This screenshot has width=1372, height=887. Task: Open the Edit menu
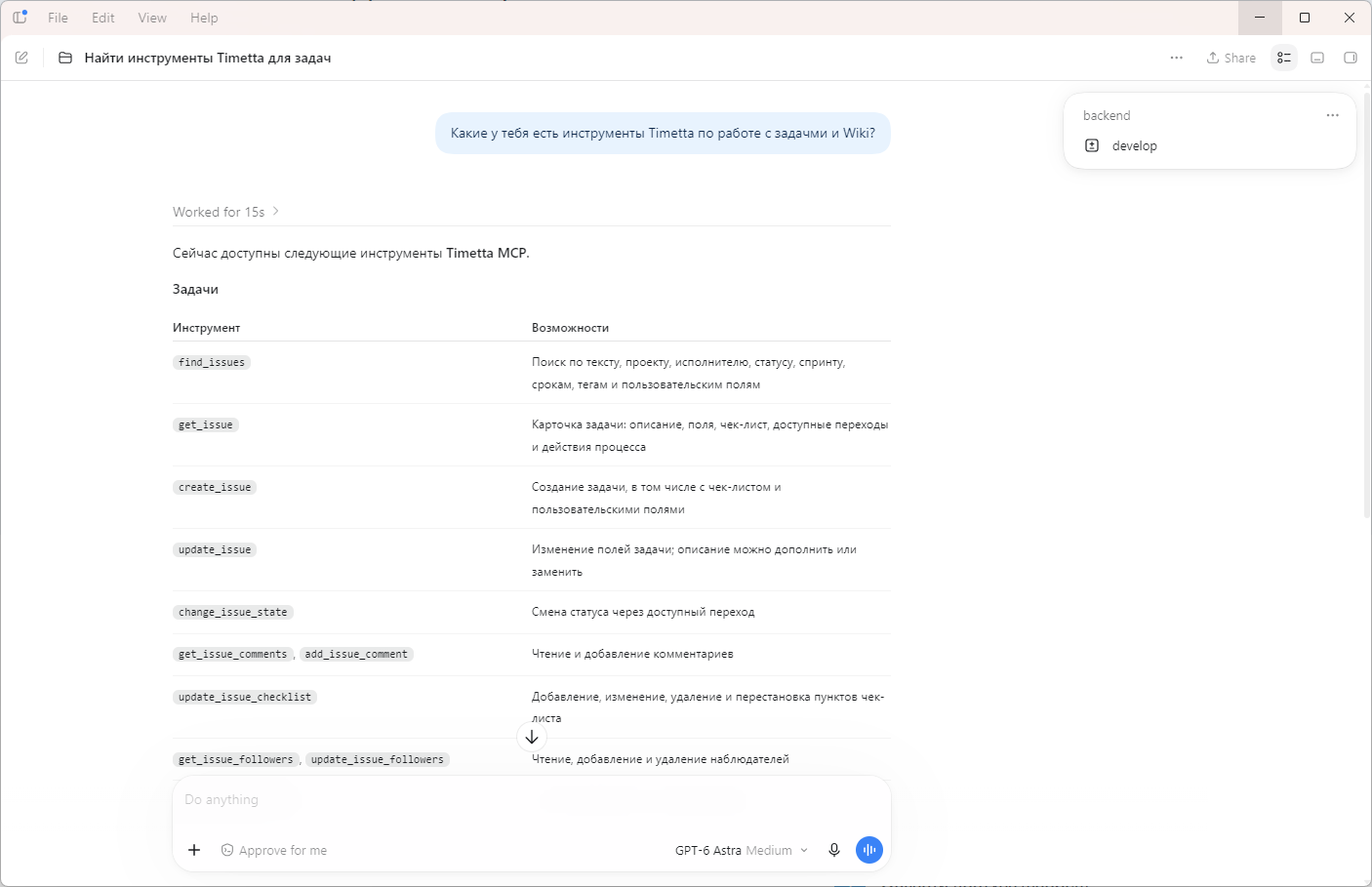pyautogui.click(x=103, y=18)
